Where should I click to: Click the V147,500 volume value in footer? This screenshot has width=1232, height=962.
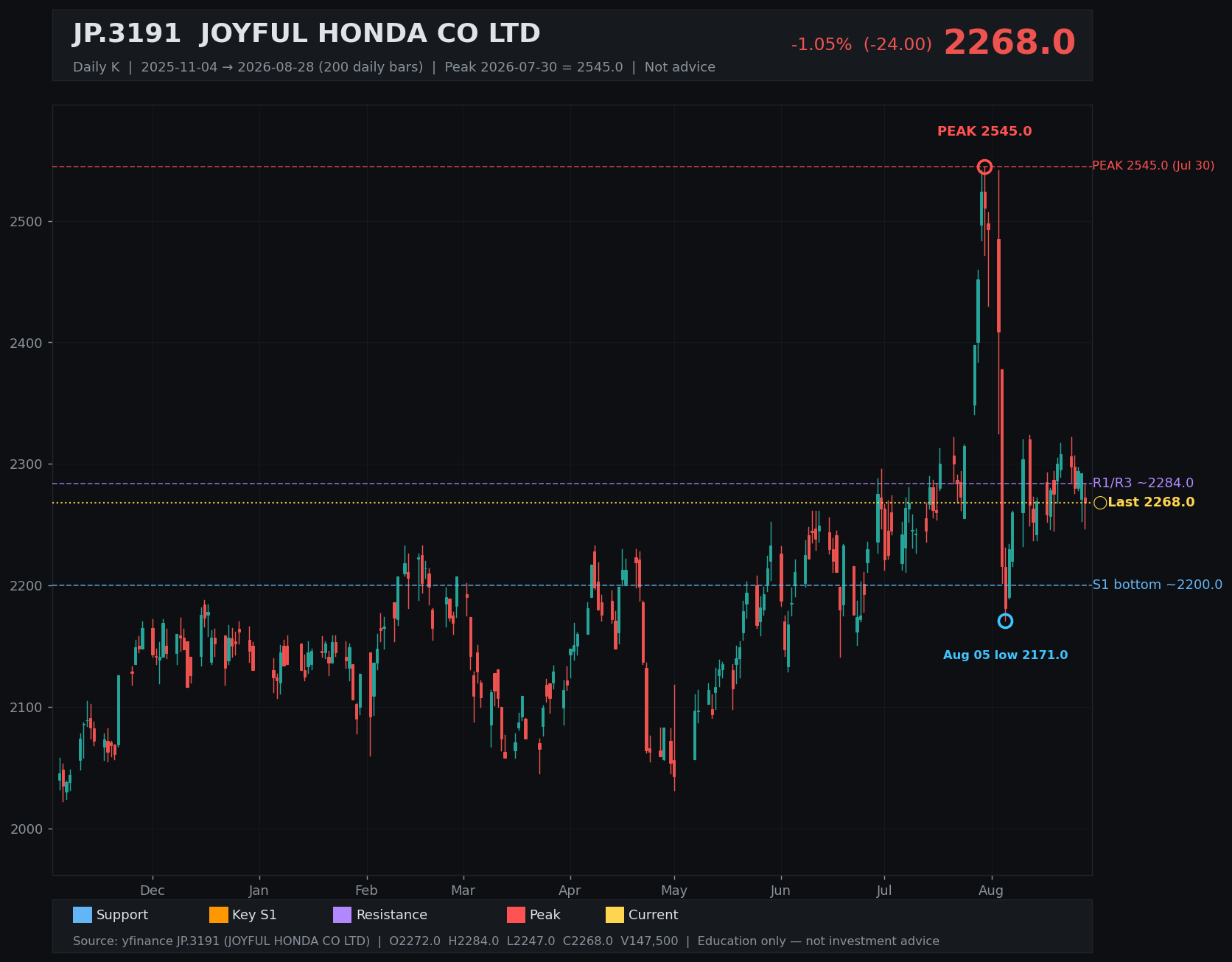point(649,941)
